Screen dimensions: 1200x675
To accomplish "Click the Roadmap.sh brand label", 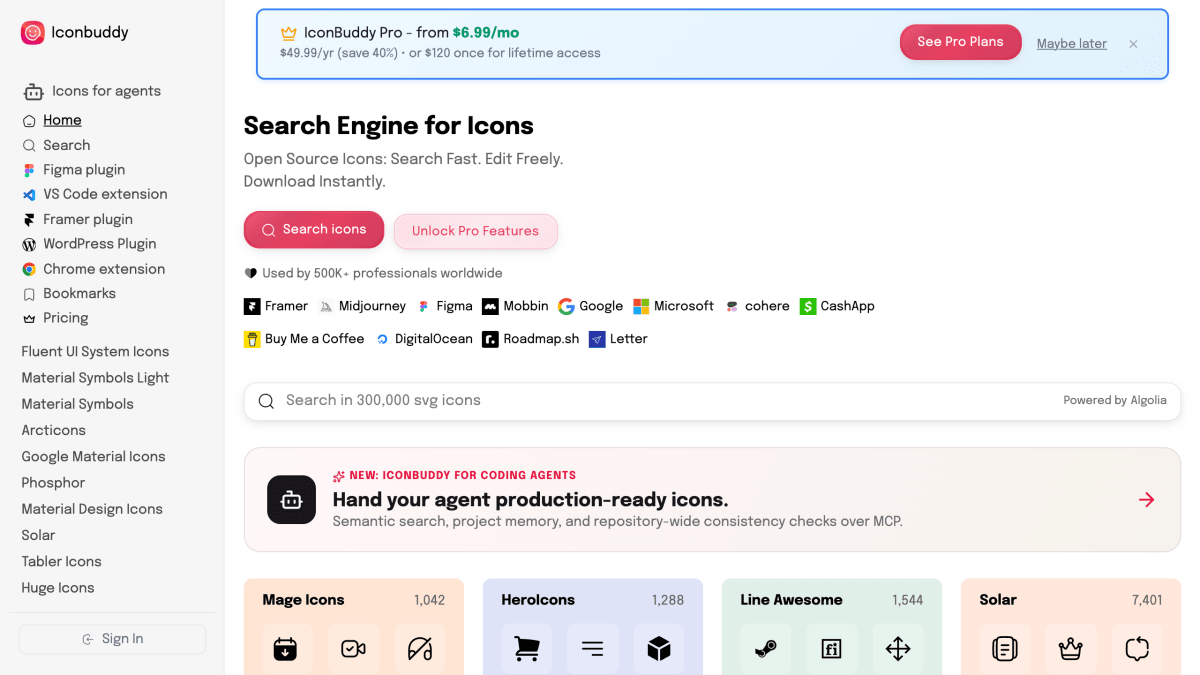I will (x=541, y=339).
